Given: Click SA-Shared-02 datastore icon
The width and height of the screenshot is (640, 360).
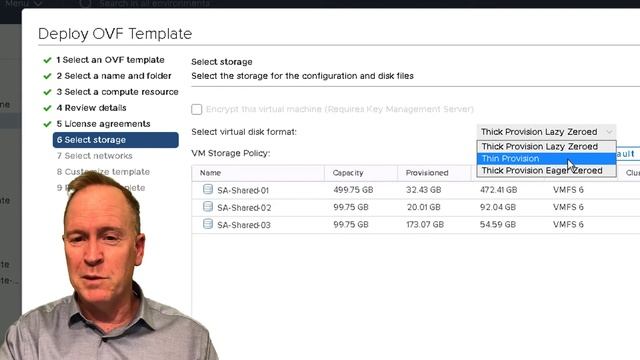Looking at the screenshot, I should (208, 207).
